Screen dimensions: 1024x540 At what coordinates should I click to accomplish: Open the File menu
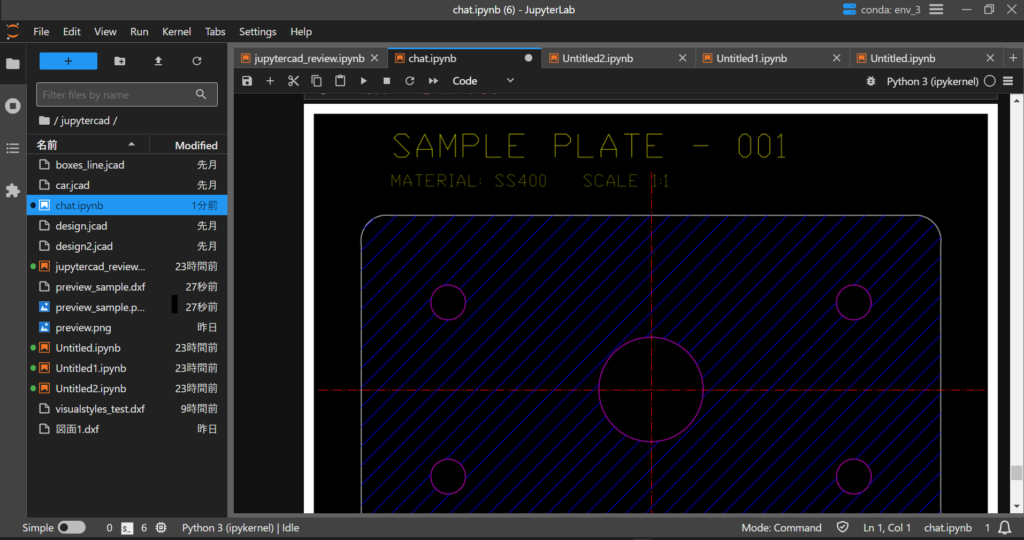(41, 31)
